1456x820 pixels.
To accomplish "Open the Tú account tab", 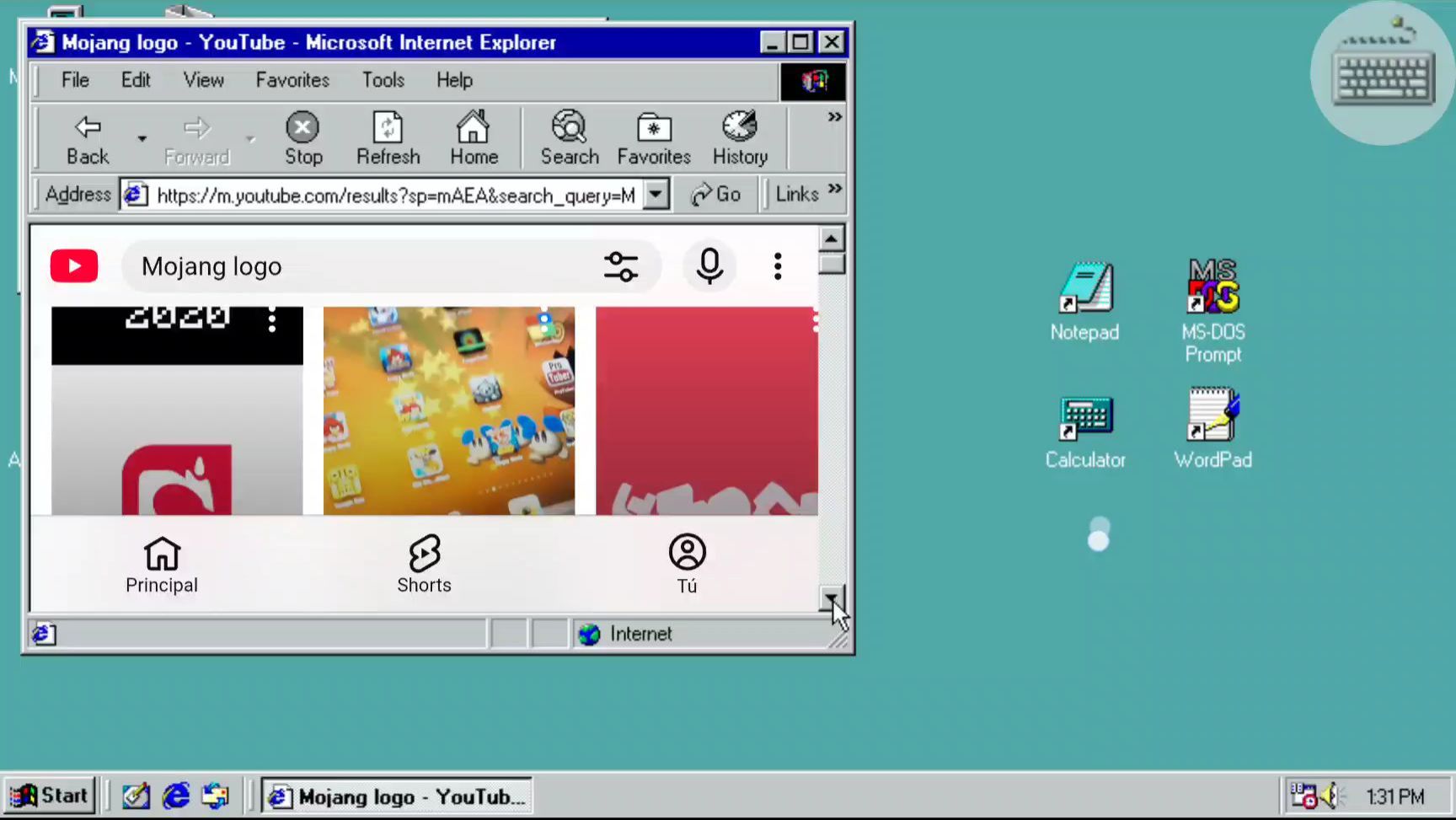I will [x=687, y=564].
